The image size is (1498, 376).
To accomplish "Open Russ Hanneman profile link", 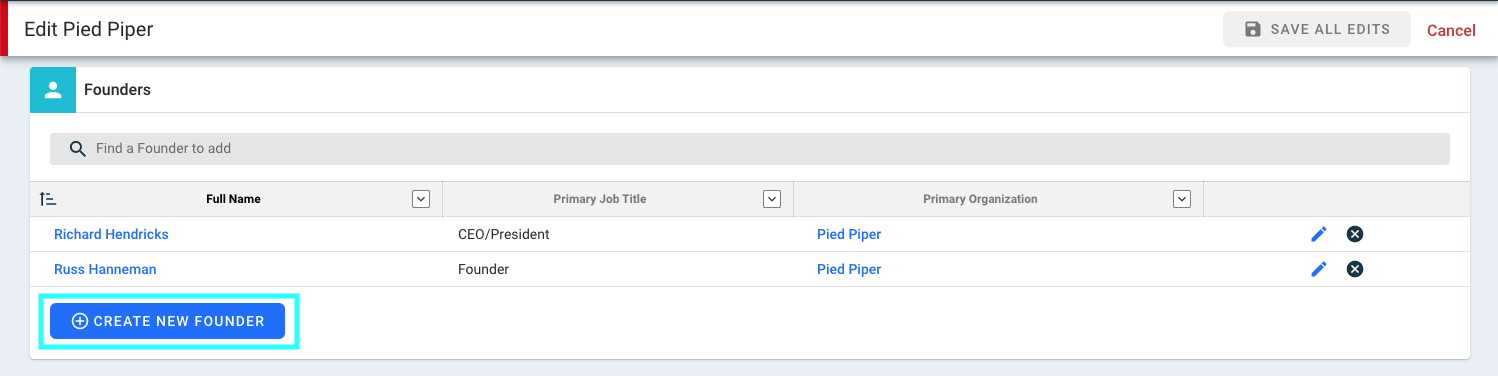I will click(x=105, y=269).
